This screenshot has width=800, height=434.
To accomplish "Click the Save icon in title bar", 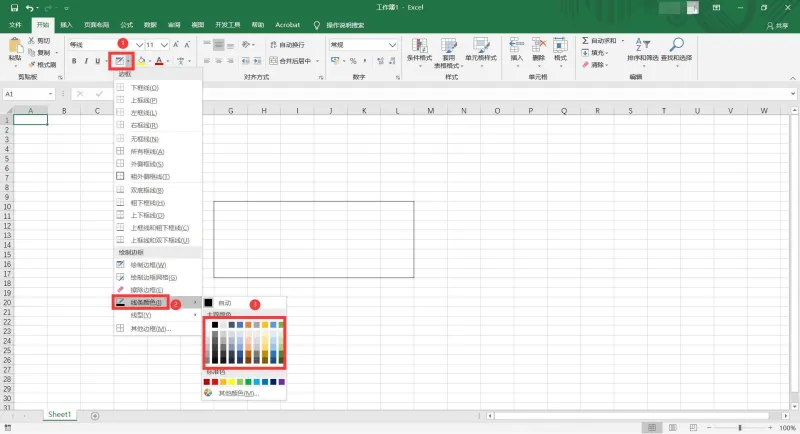I will (14, 8).
